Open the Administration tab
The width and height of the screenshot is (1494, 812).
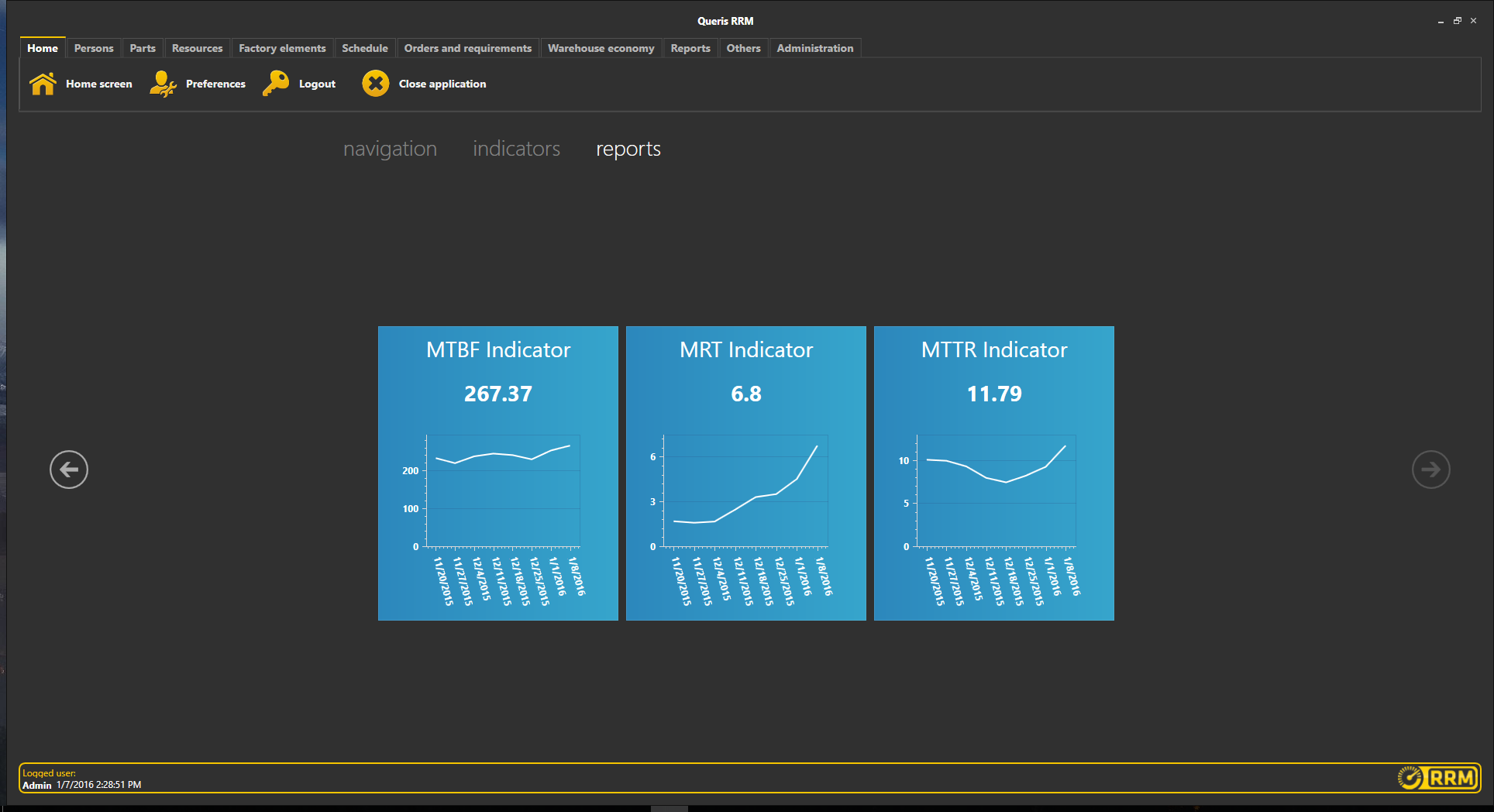pos(814,48)
